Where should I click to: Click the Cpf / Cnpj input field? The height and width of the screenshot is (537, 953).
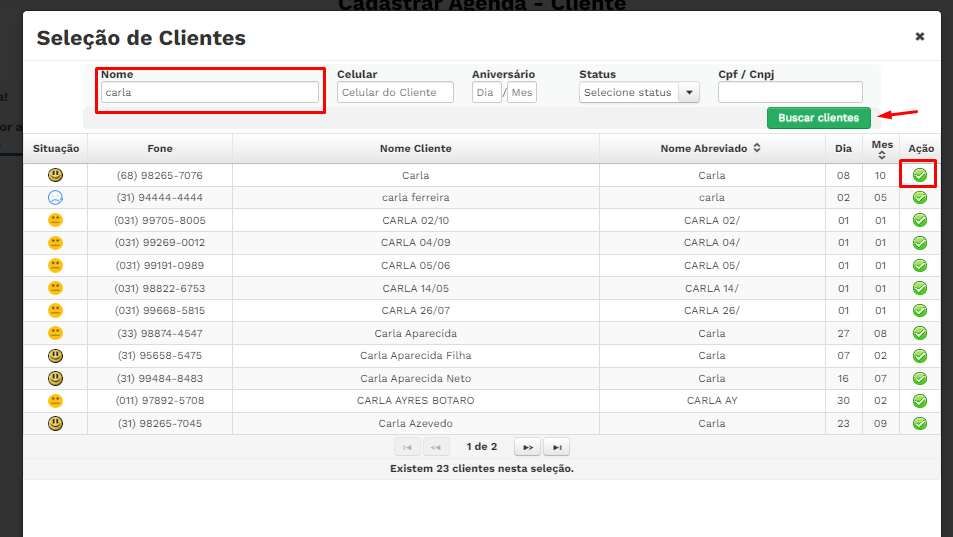789,92
